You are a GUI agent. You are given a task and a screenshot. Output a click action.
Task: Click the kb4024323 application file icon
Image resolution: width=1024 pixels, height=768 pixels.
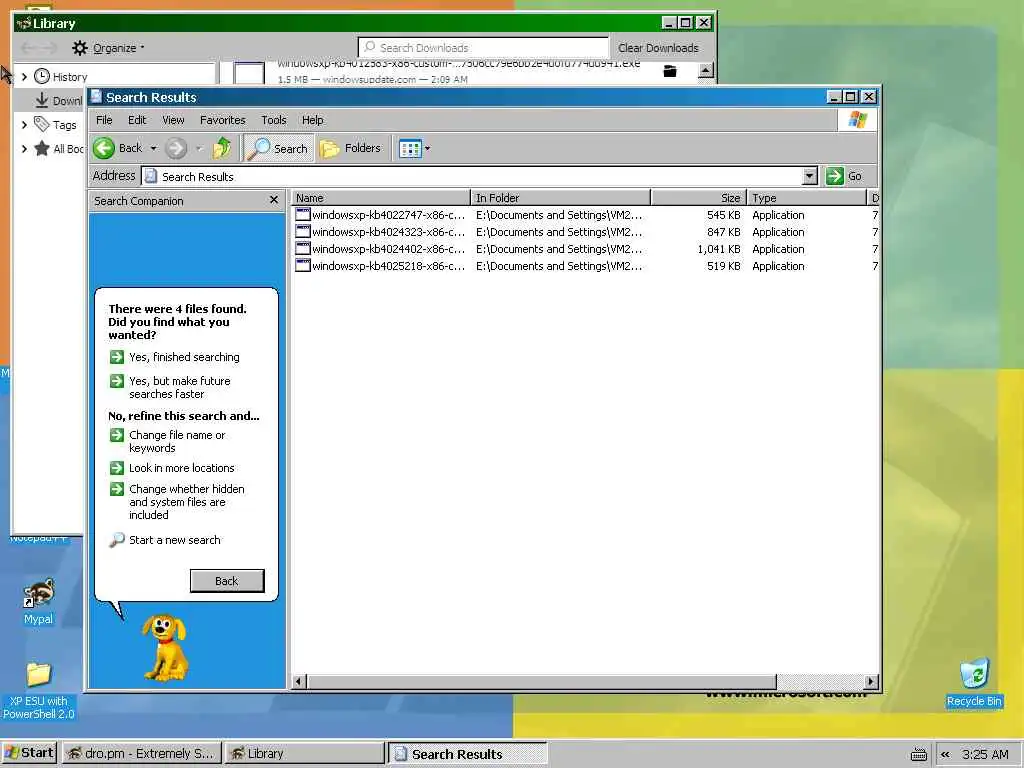click(302, 232)
